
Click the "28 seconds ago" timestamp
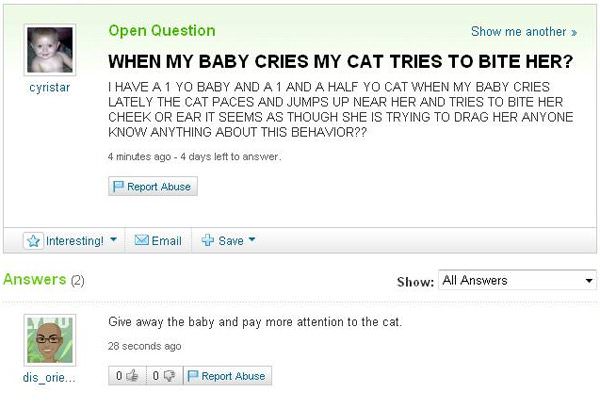pyautogui.click(x=145, y=346)
